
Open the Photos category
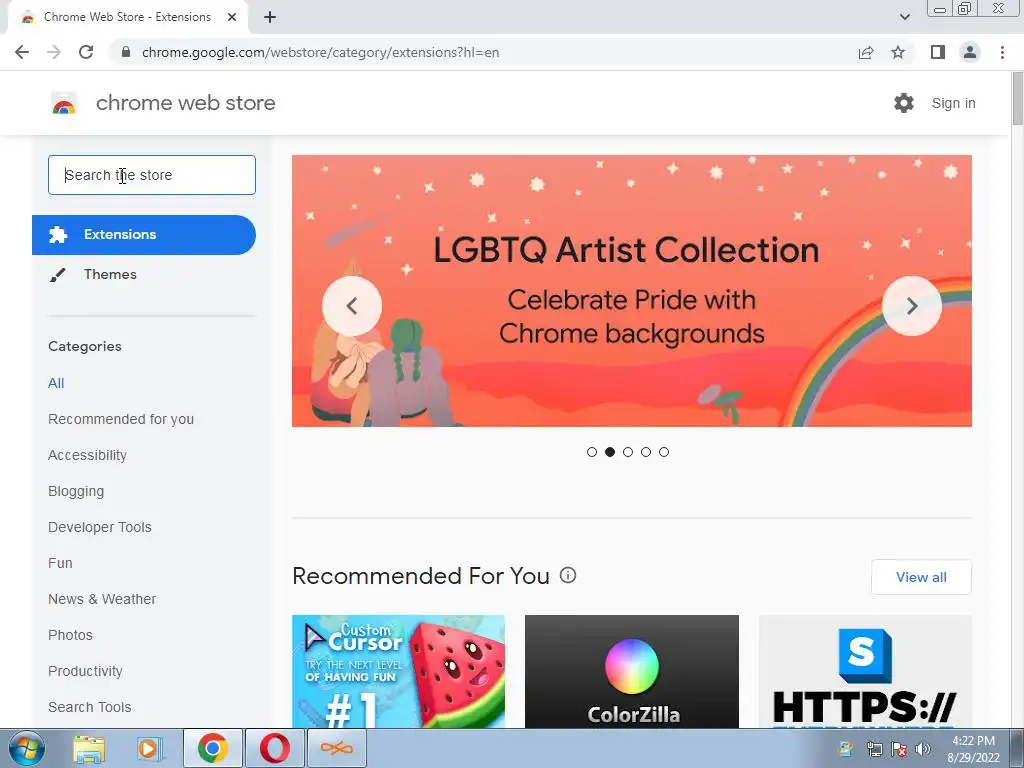[71, 635]
